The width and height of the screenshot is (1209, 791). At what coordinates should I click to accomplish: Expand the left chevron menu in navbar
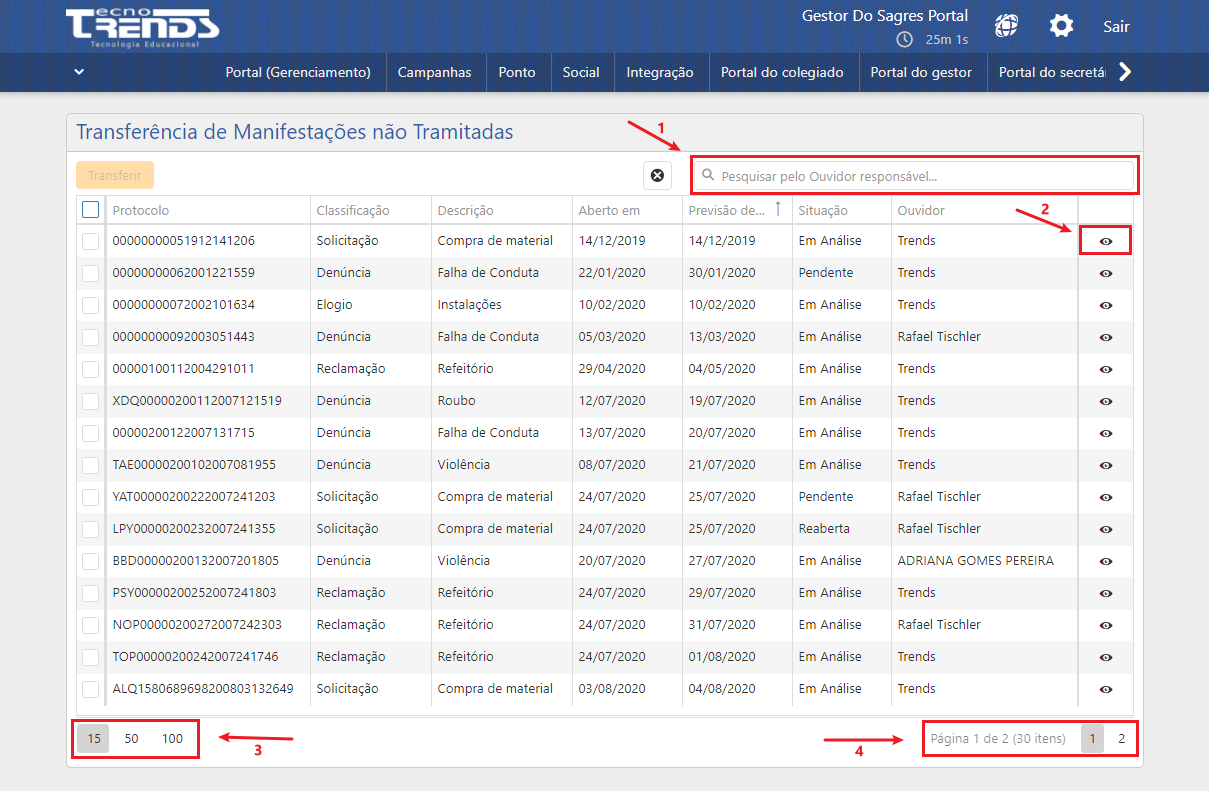(x=79, y=71)
